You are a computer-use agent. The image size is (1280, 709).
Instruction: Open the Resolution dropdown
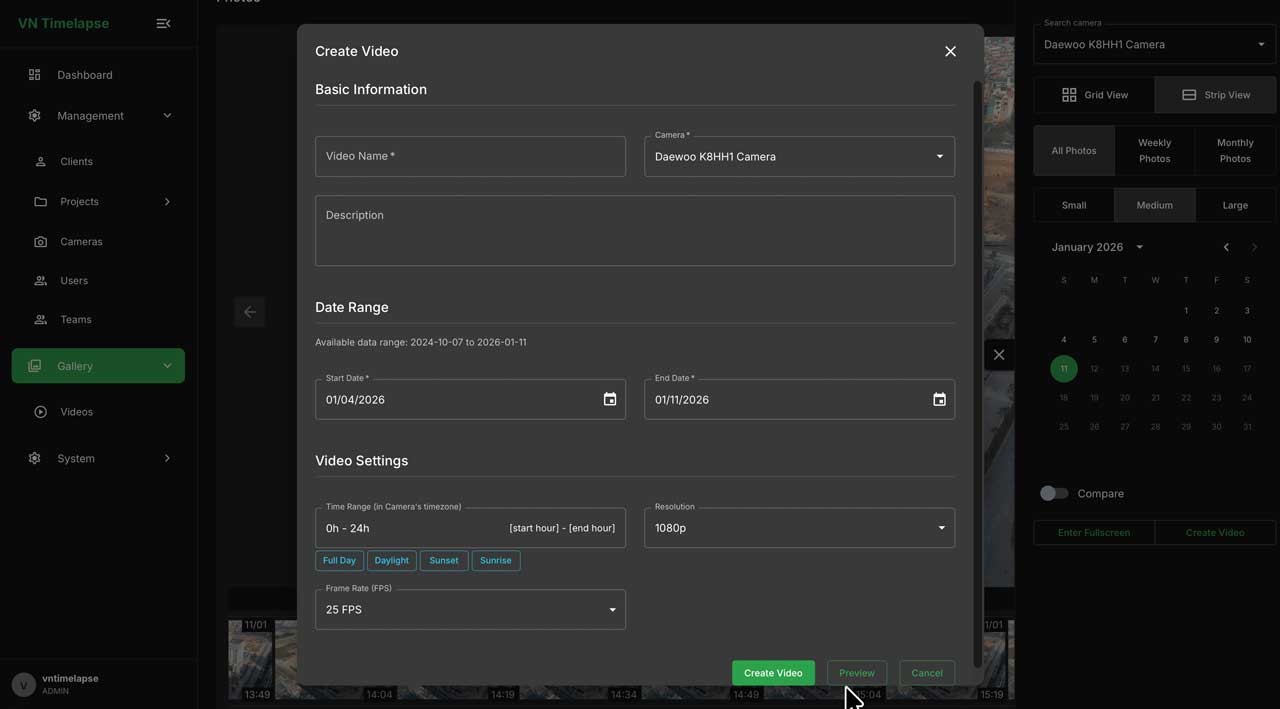click(799, 528)
